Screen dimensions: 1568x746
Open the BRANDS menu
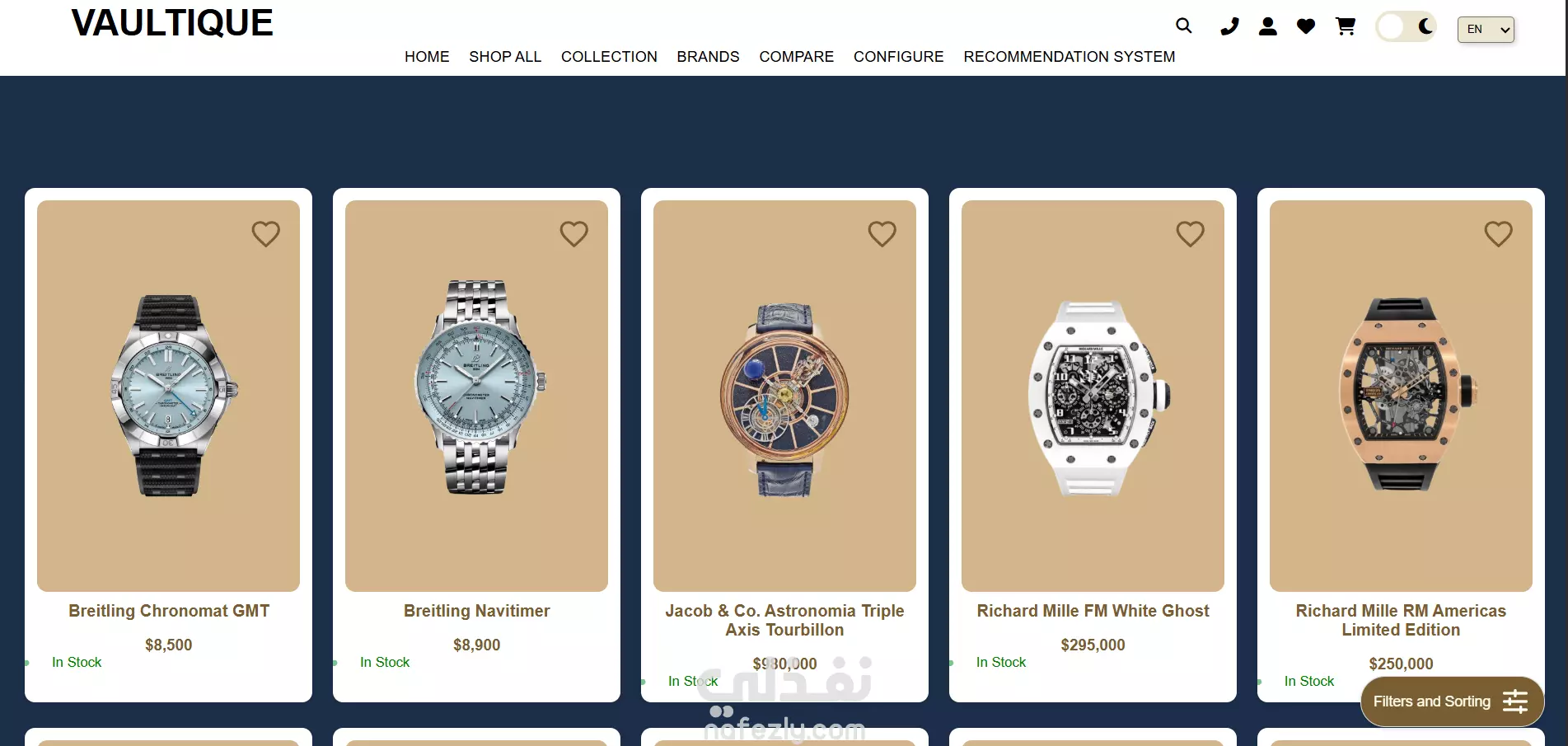coord(708,57)
